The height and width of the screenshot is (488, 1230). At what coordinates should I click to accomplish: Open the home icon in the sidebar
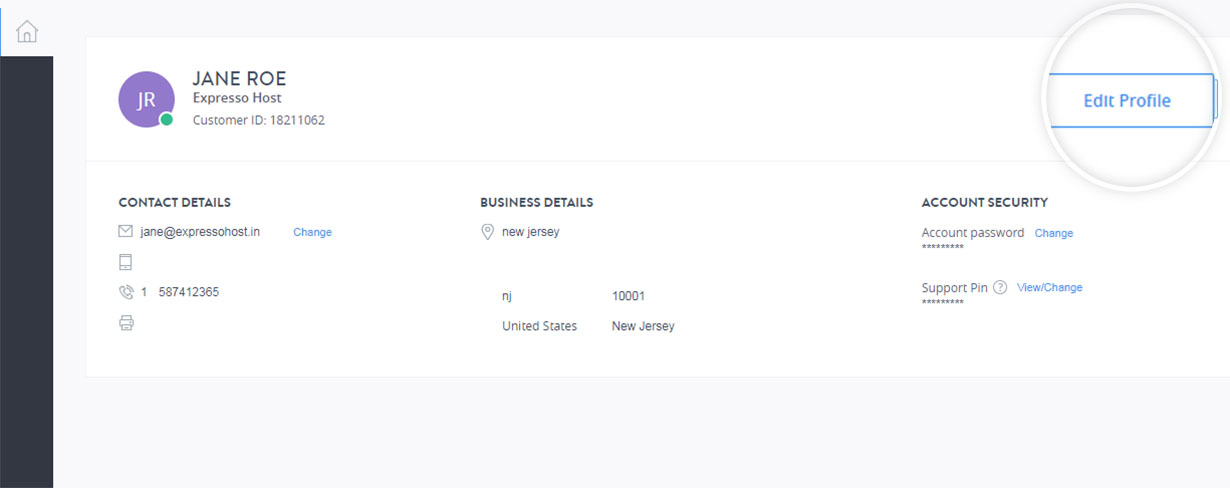point(27,31)
